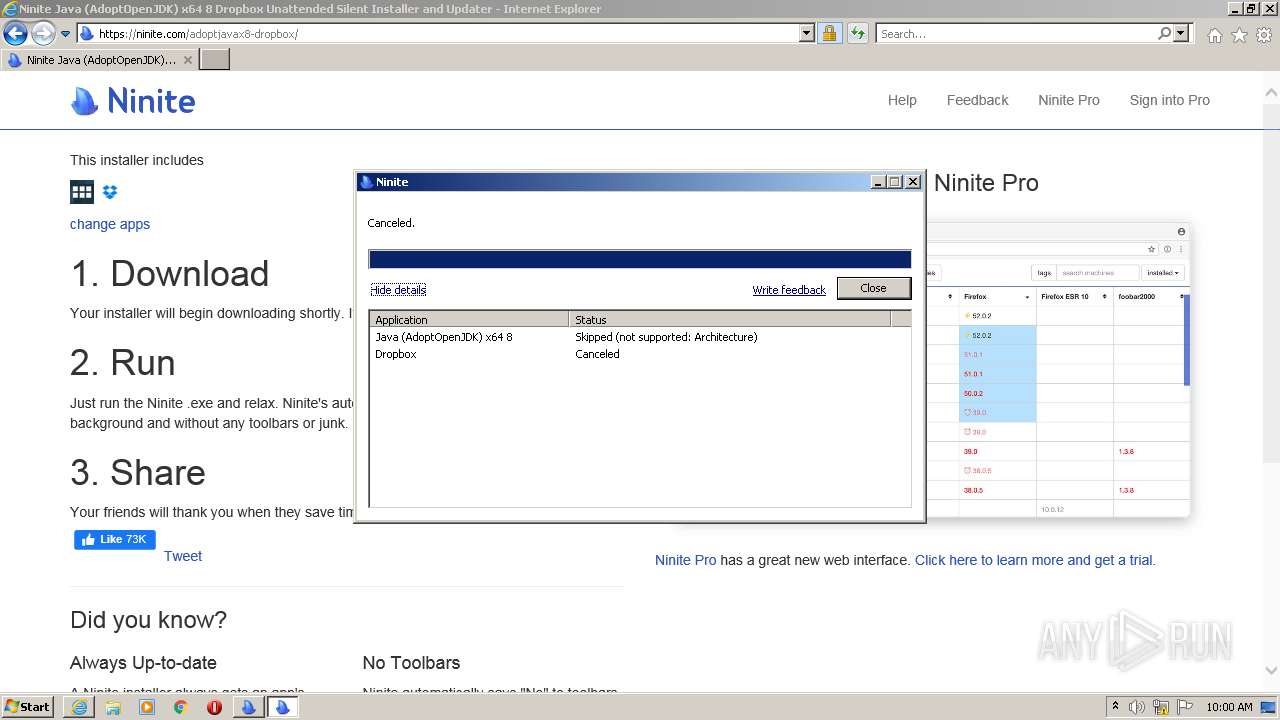Switch to the active Ninite taskbar item
Viewport: 1280px width, 720px height.
[x=282, y=707]
